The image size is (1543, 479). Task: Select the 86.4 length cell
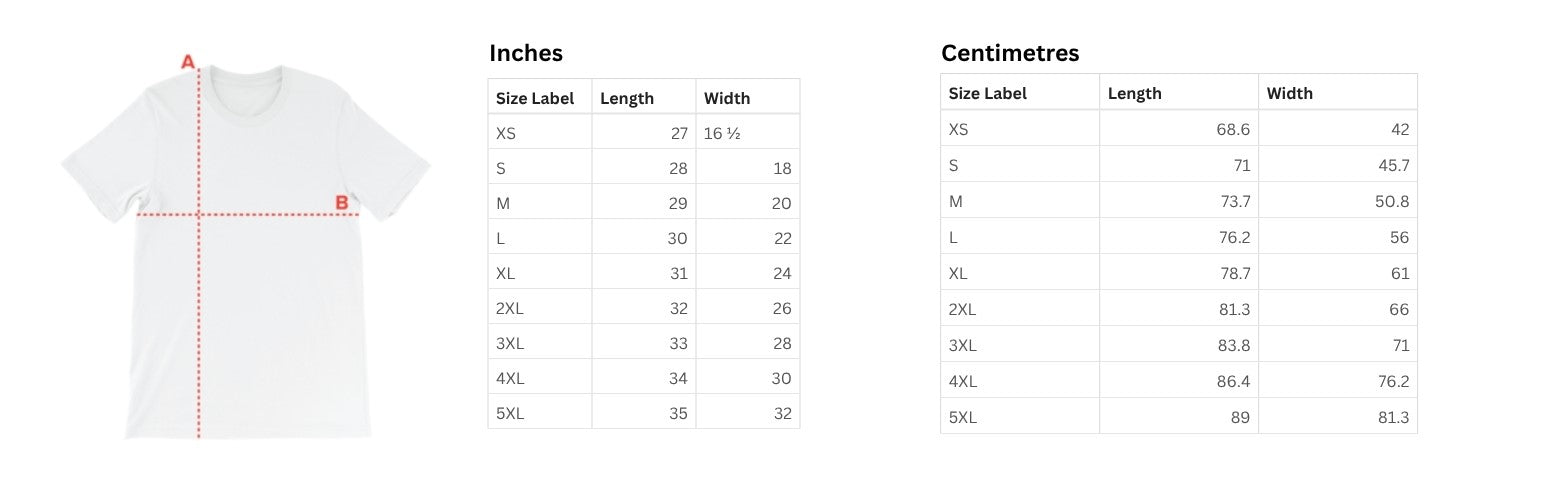[1231, 381]
